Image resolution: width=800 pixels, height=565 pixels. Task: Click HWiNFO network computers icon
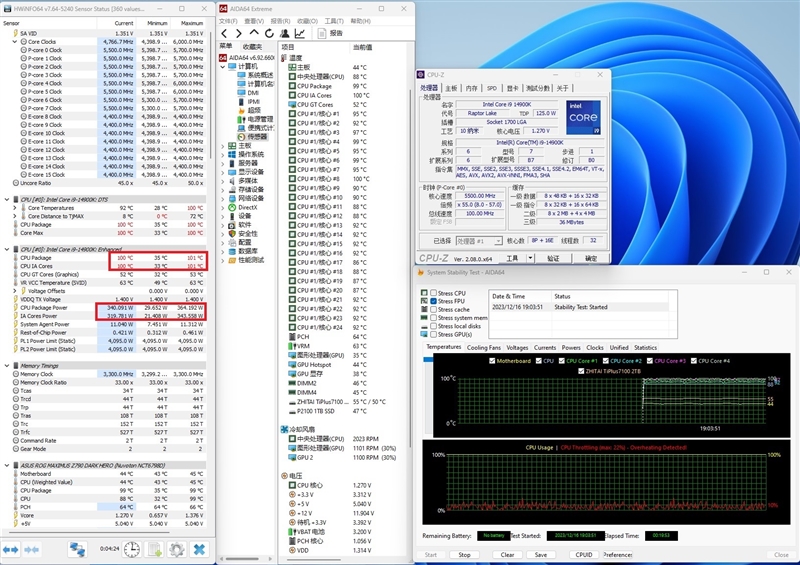click(x=78, y=550)
